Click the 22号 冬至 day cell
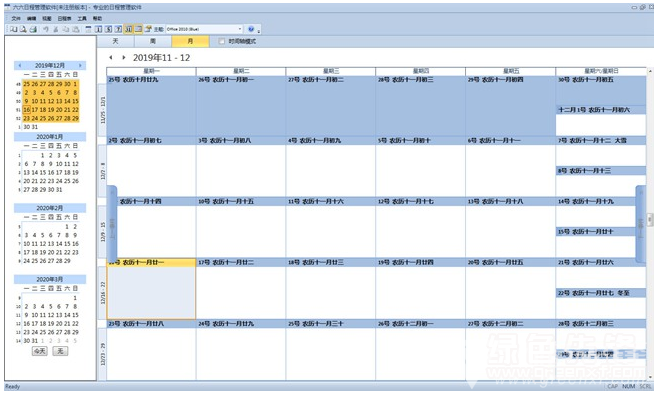The height and width of the screenshot is (393, 656). point(601,304)
